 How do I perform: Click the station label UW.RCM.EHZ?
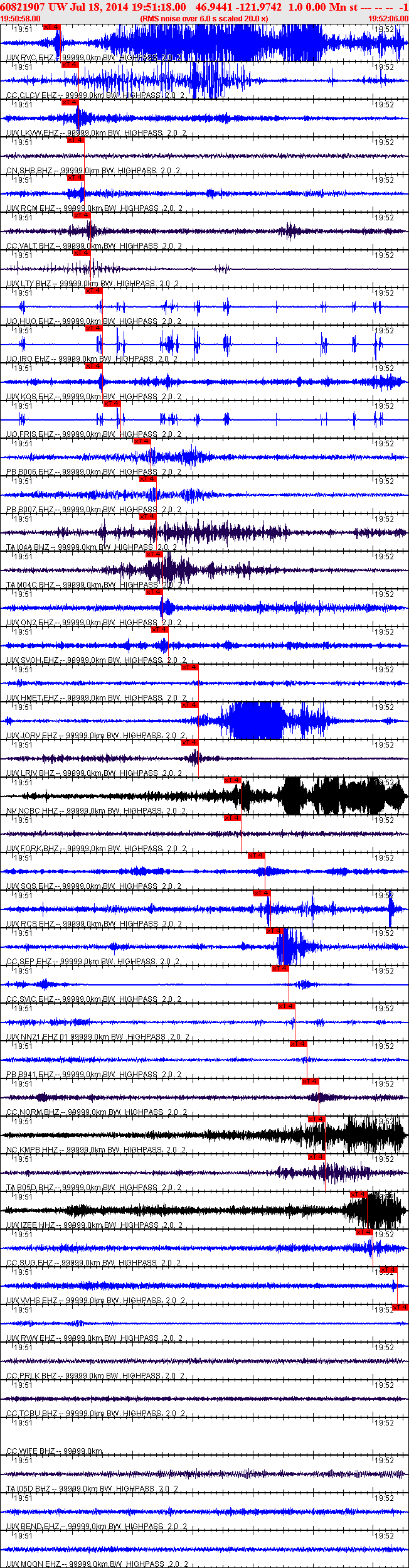coord(31,208)
